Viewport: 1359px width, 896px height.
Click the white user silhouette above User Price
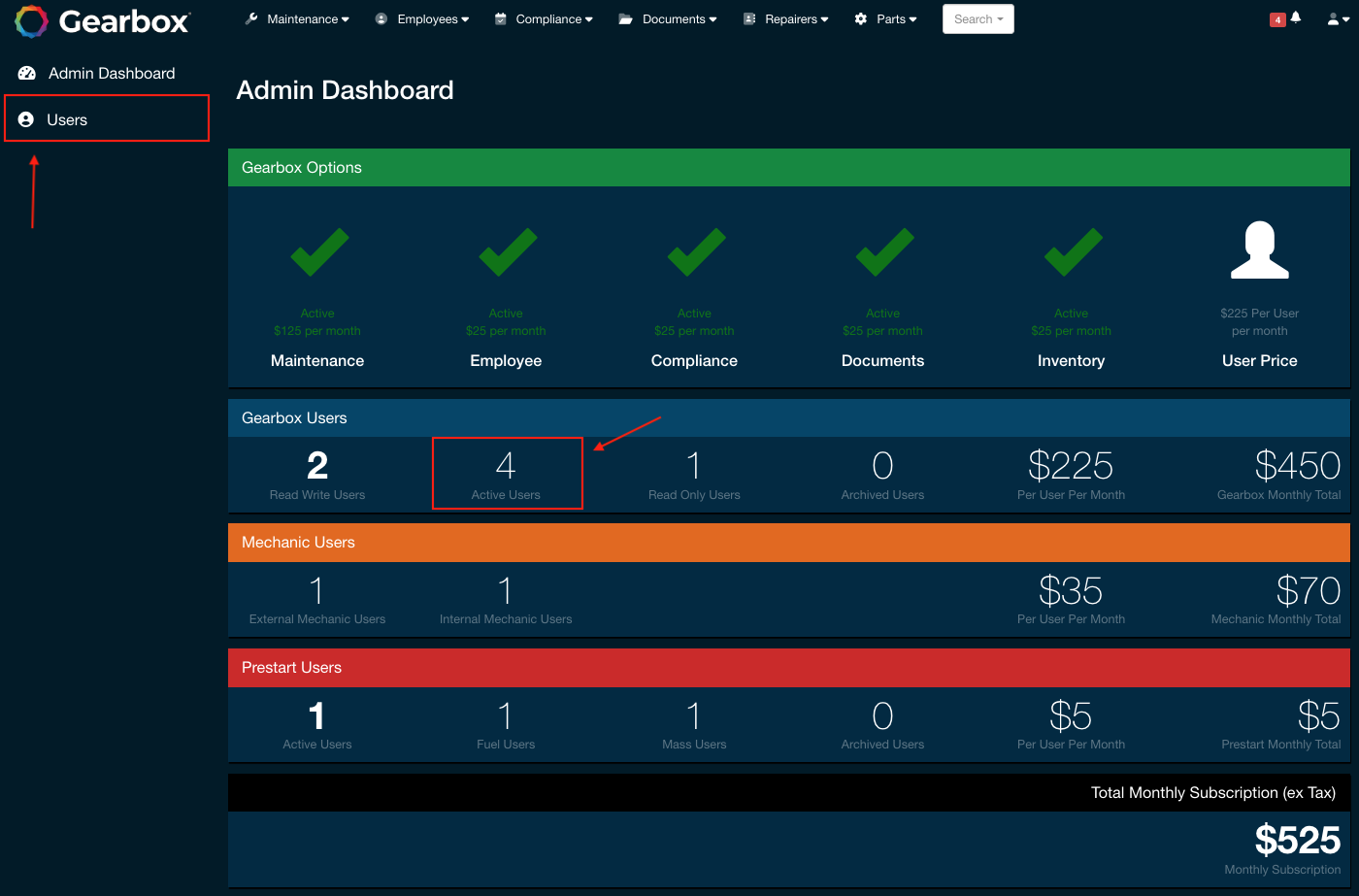pos(1260,250)
